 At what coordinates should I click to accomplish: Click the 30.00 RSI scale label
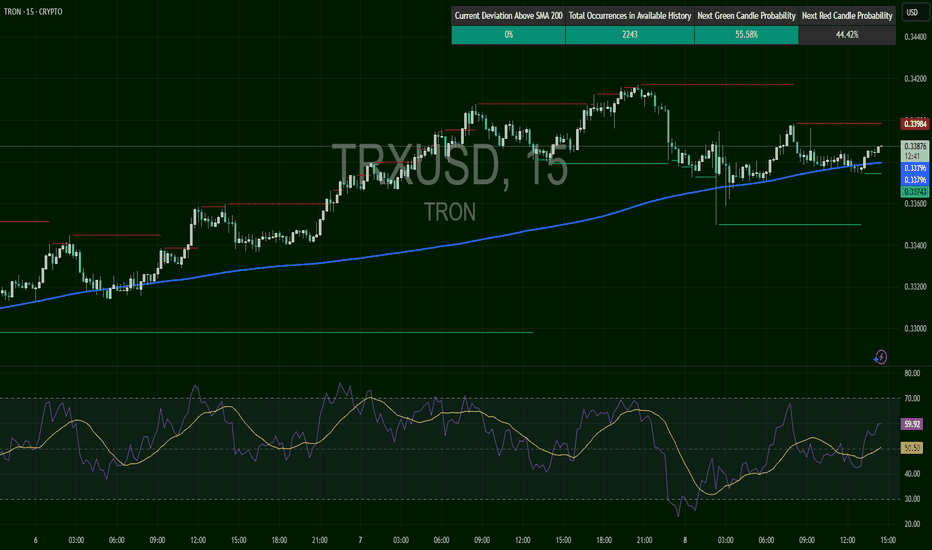pos(912,499)
